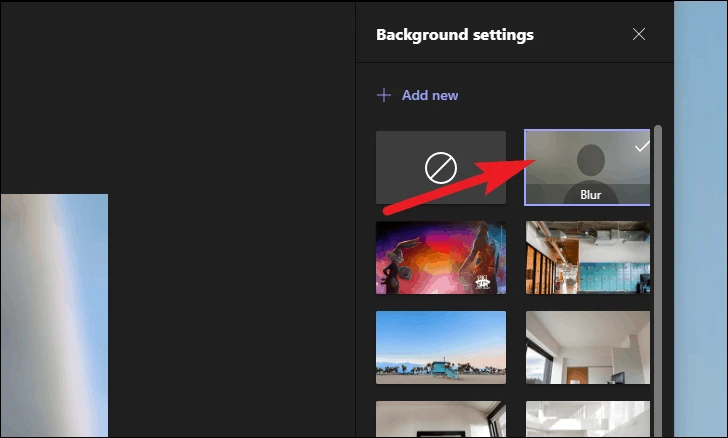Click the plus icon beside Add new
728x438 pixels.
(x=384, y=95)
